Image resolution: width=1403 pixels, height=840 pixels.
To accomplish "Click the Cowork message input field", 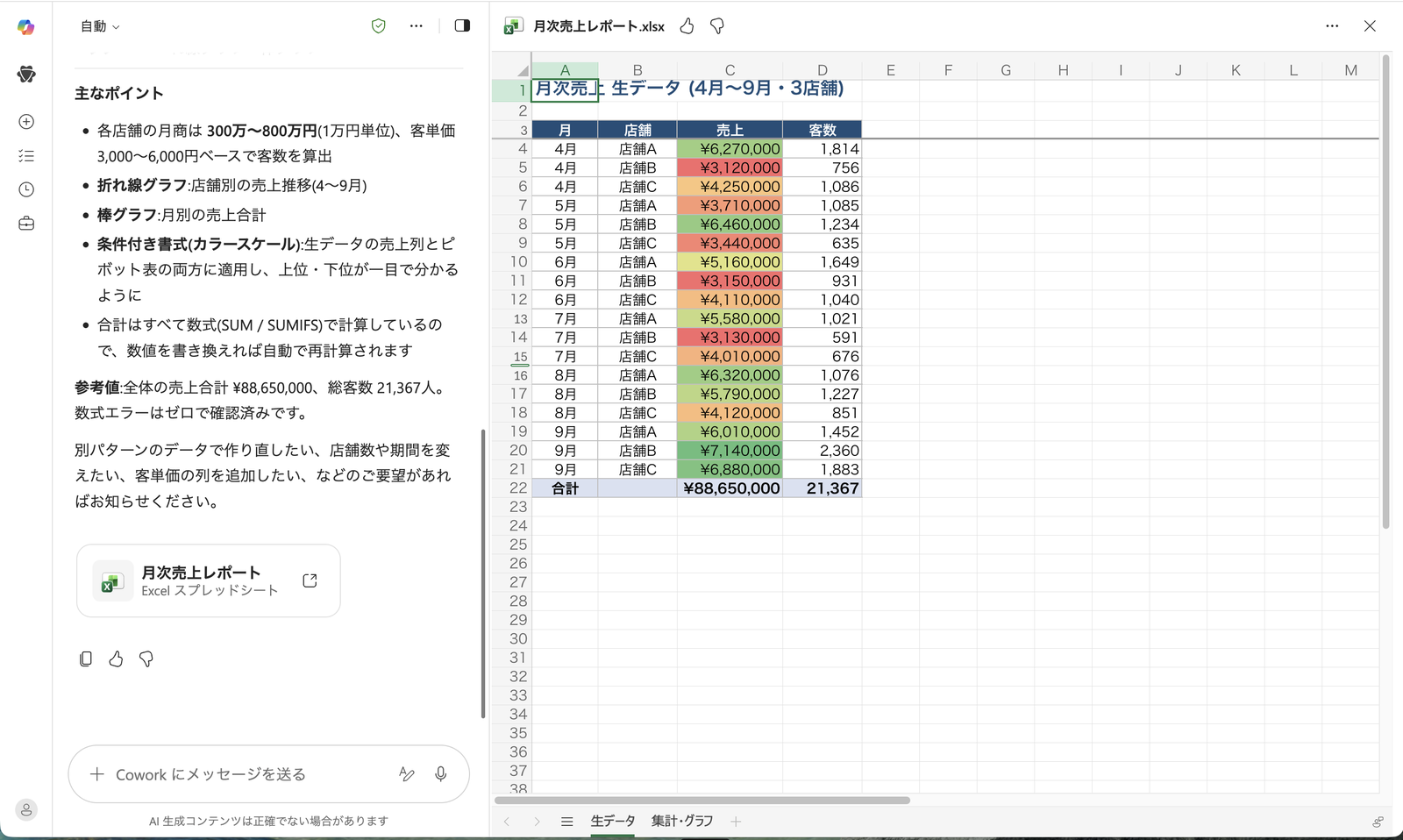I will [250, 774].
